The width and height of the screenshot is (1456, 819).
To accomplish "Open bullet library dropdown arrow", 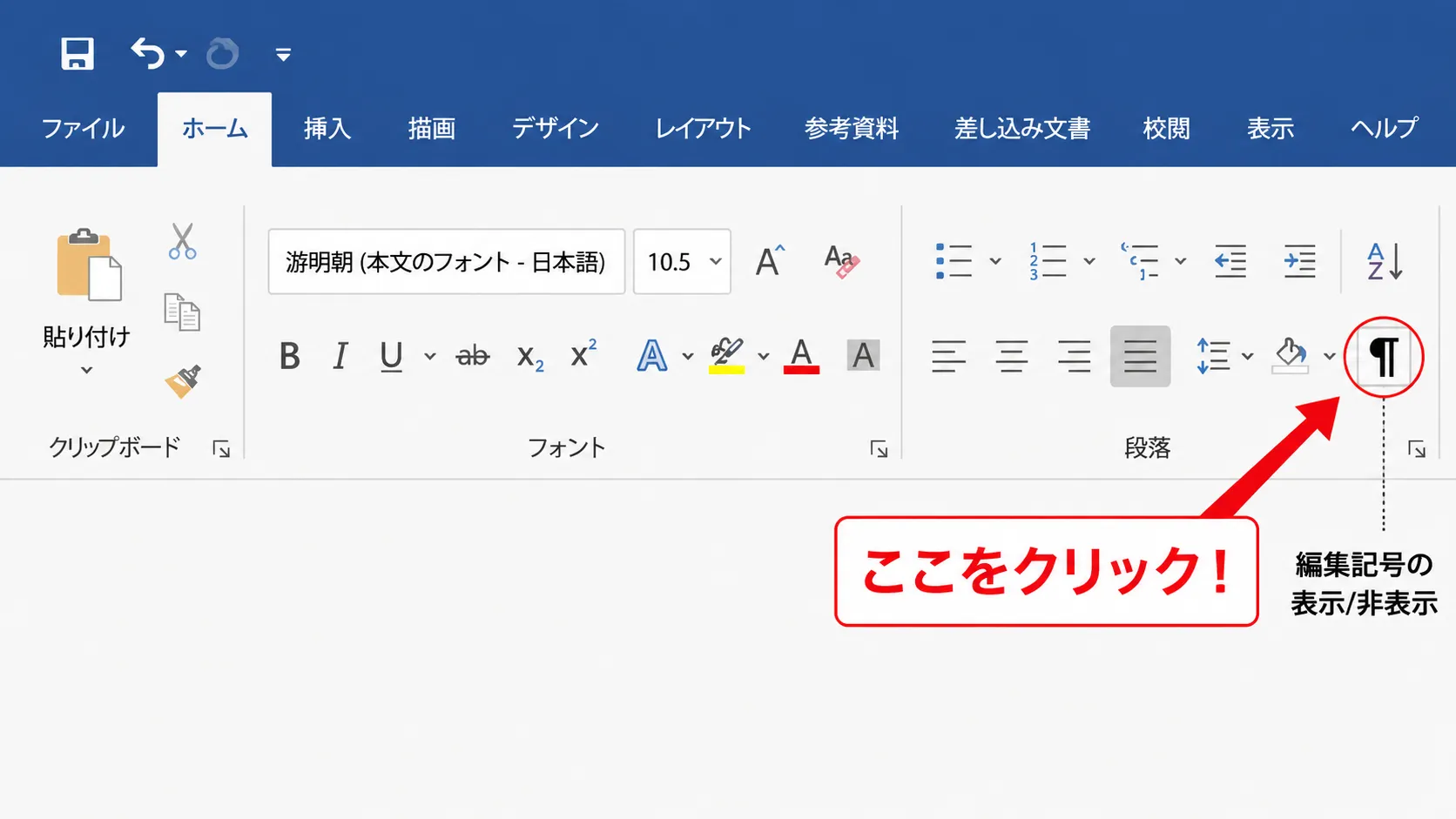I will pos(995,261).
